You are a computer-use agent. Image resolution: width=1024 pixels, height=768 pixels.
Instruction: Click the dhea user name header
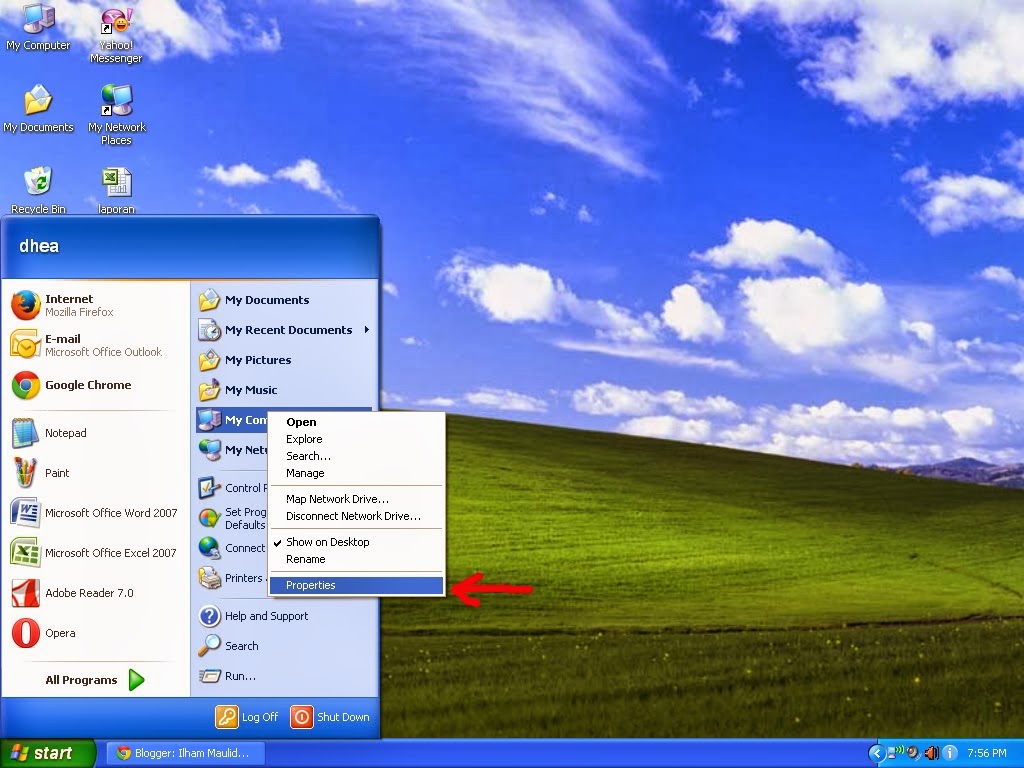click(x=39, y=246)
